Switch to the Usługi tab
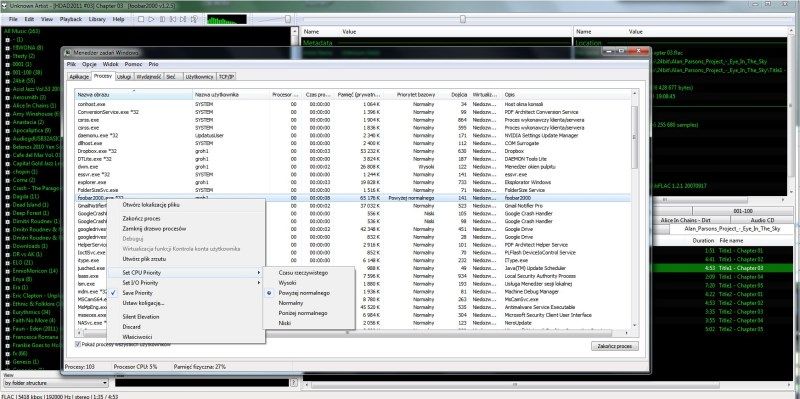This screenshot has height=399, width=800. [124, 77]
